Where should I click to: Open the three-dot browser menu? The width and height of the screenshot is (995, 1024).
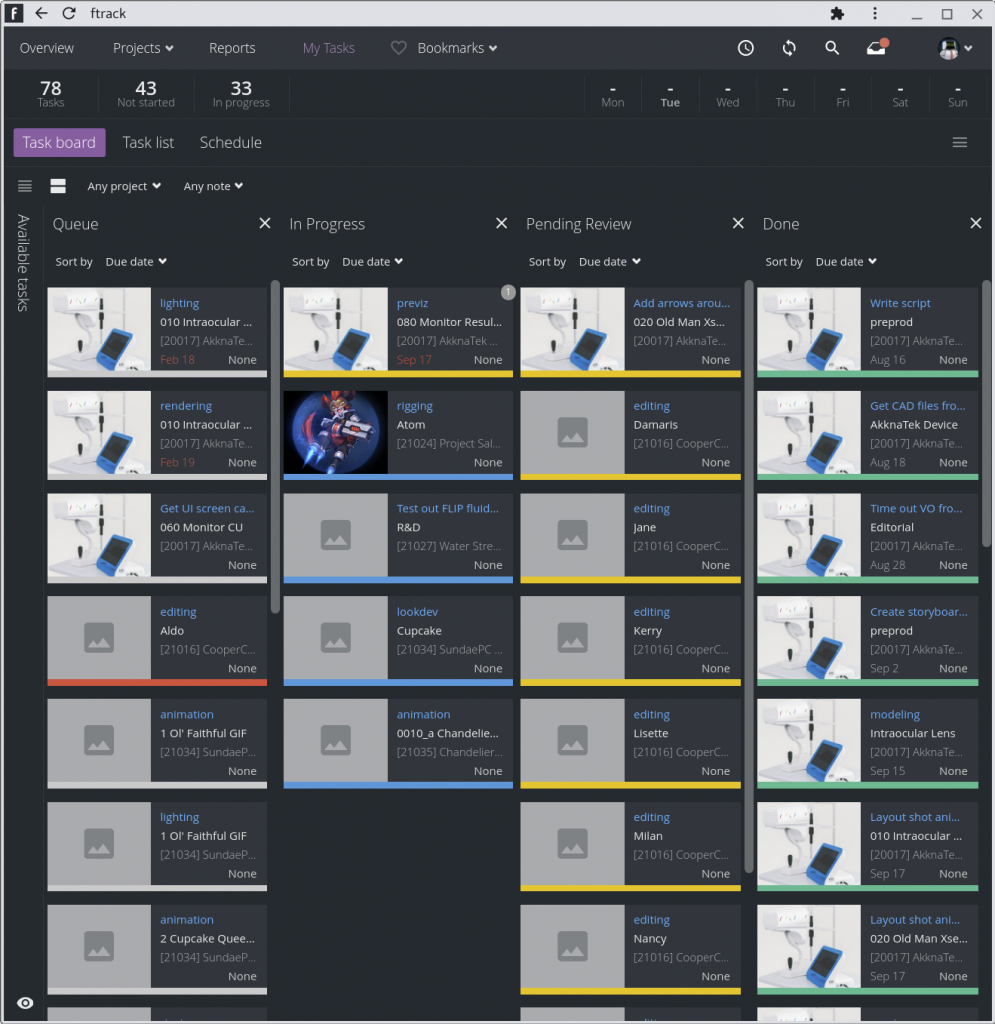tap(875, 14)
